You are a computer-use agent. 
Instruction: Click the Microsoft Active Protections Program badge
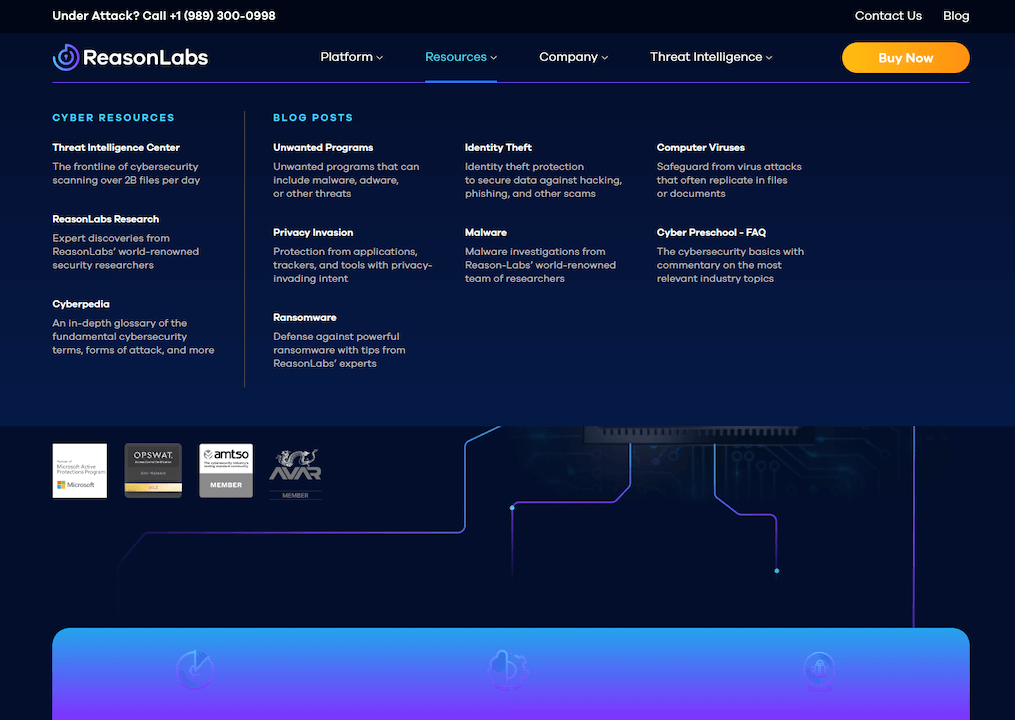[x=79, y=470]
